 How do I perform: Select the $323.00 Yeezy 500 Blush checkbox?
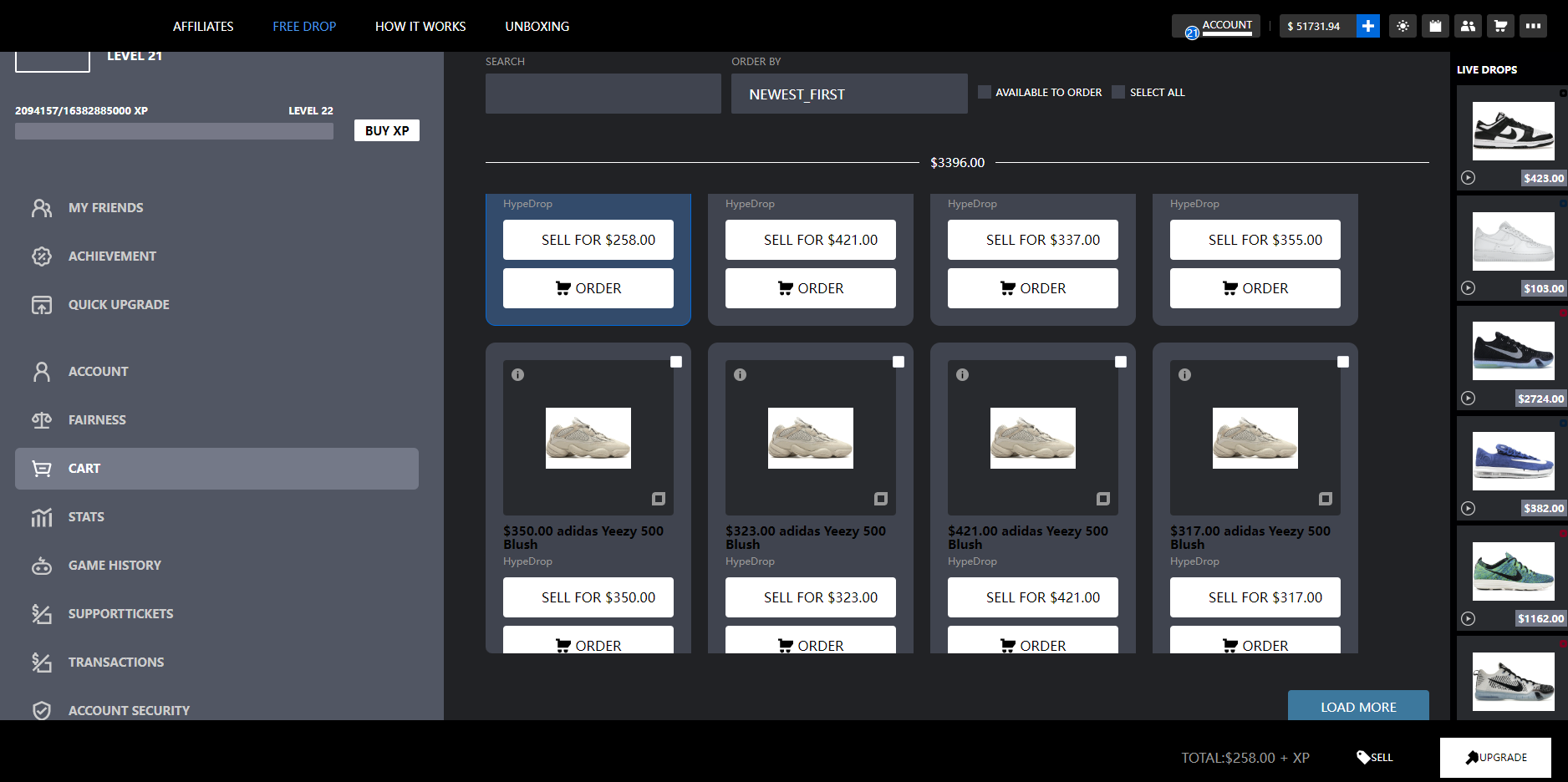pos(899,362)
